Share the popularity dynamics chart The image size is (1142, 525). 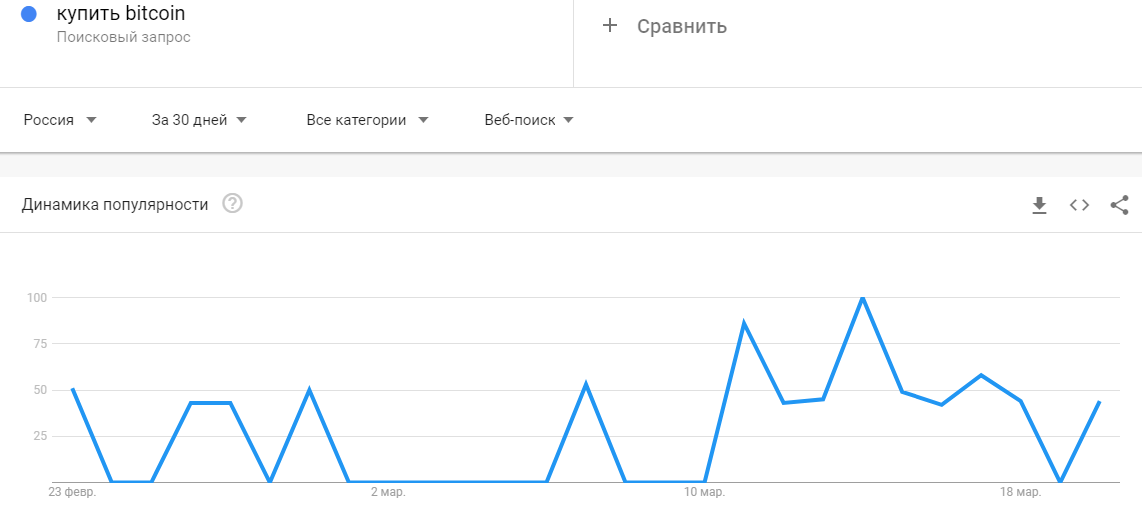coord(1119,205)
